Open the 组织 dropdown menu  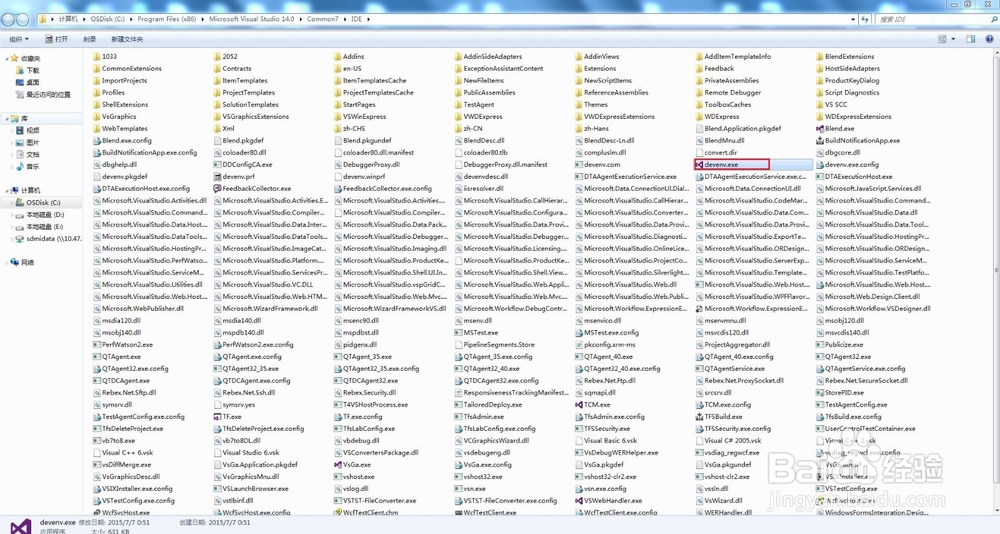point(18,39)
